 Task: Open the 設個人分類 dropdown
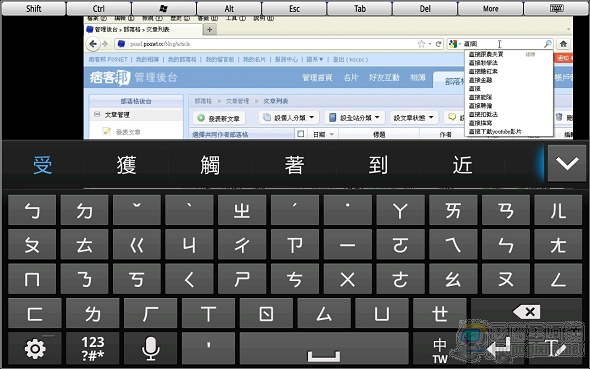tap(289, 118)
